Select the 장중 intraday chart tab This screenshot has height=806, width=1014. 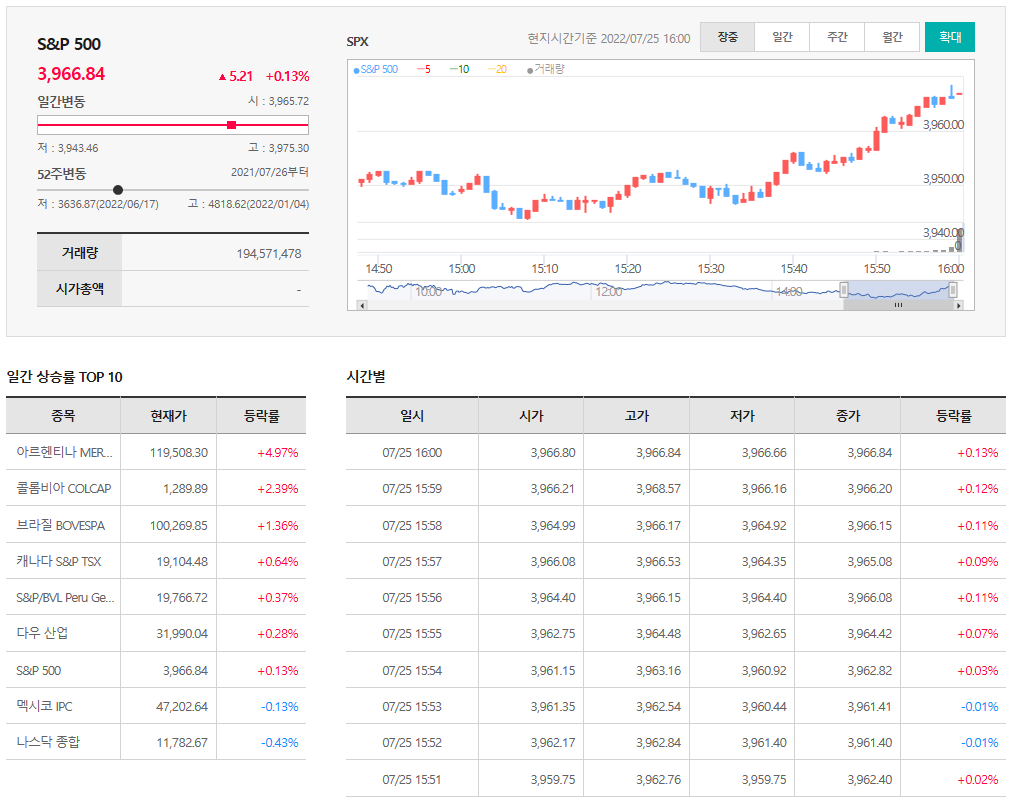click(x=727, y=37)
